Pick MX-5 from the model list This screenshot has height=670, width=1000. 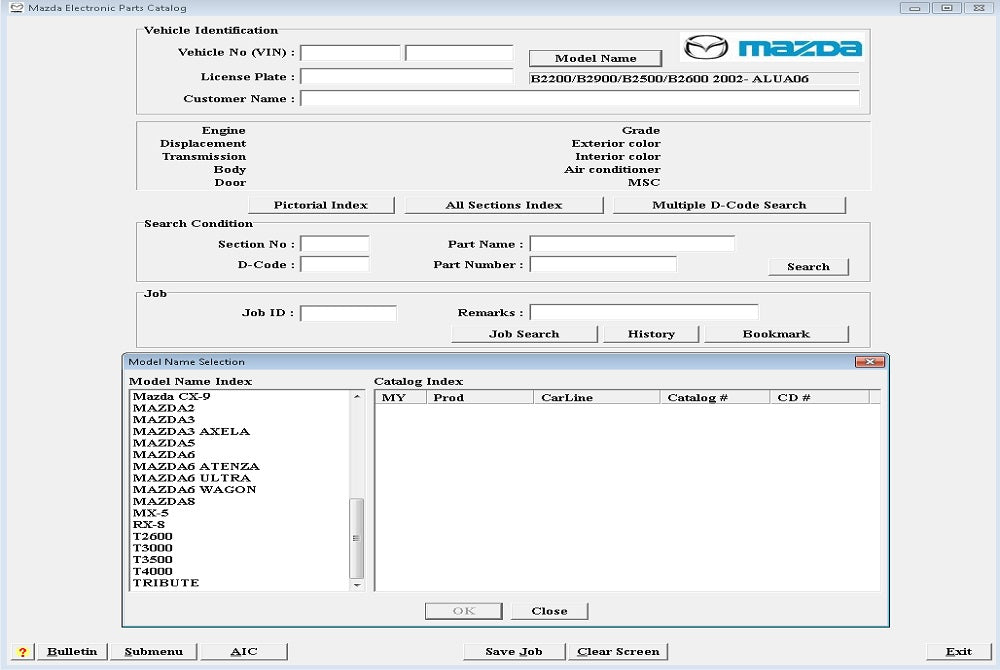coord(151,513)
